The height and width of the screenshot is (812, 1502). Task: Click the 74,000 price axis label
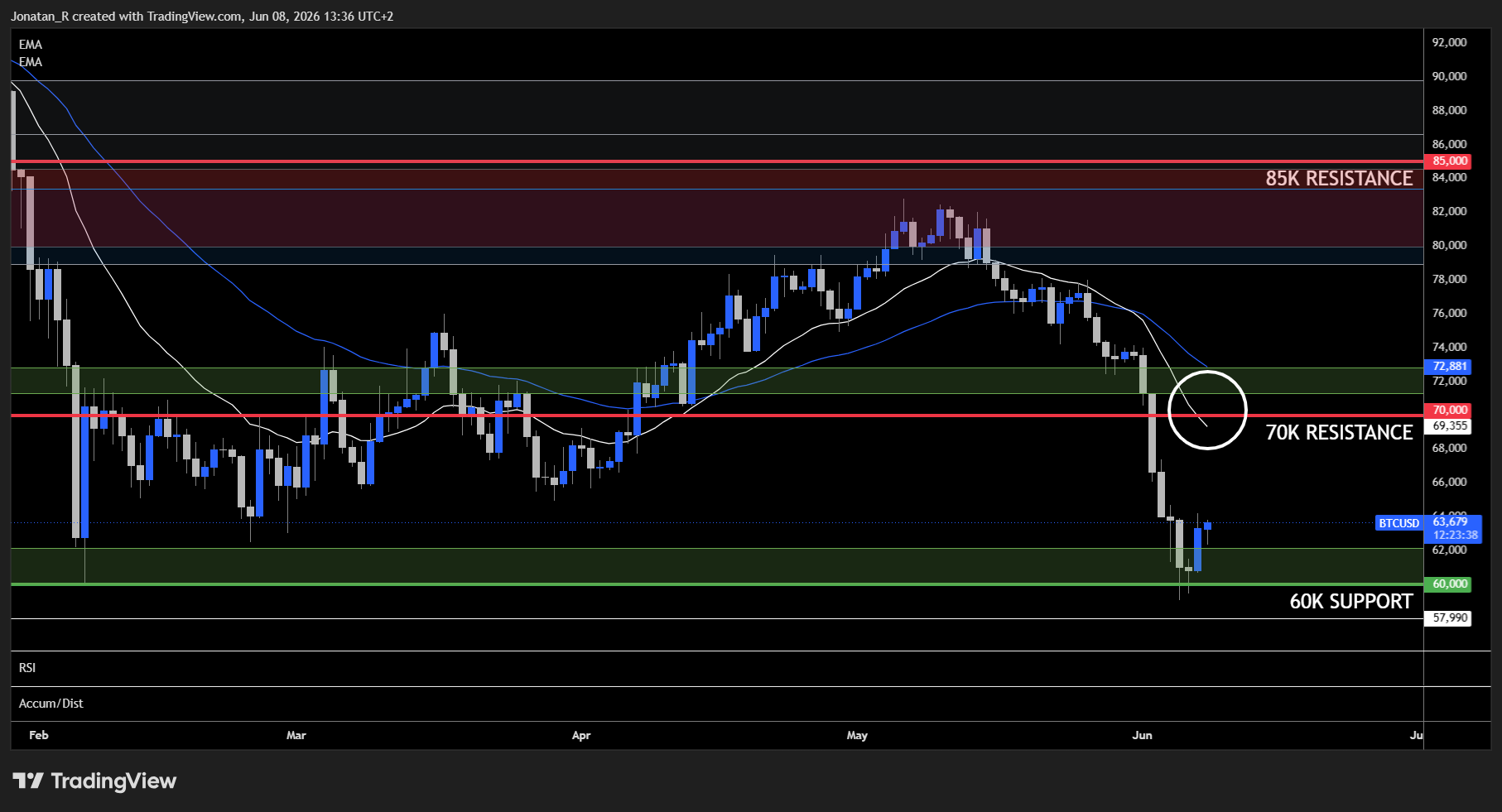pos(1449,347)
